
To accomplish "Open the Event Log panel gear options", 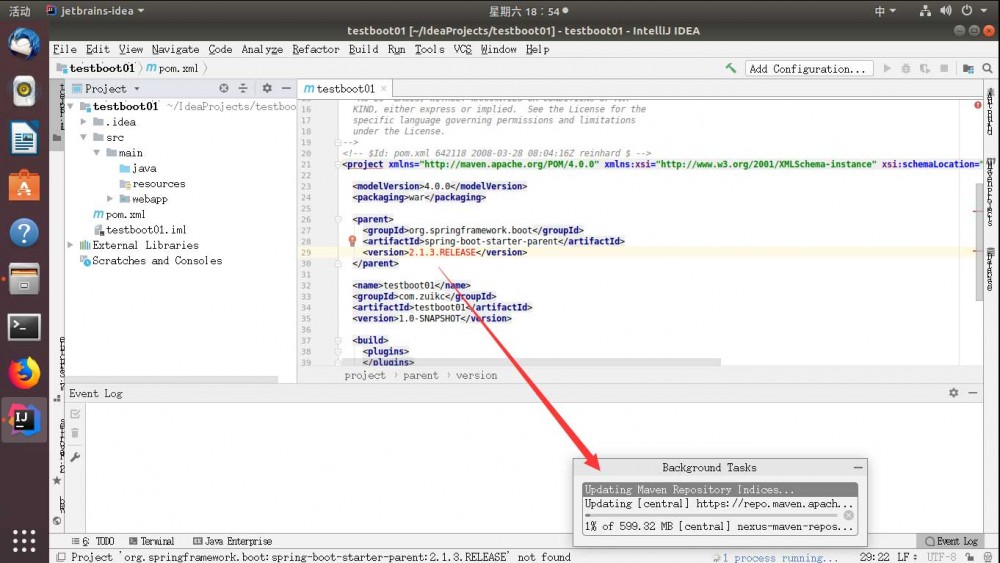I will [x=953, y=394].
